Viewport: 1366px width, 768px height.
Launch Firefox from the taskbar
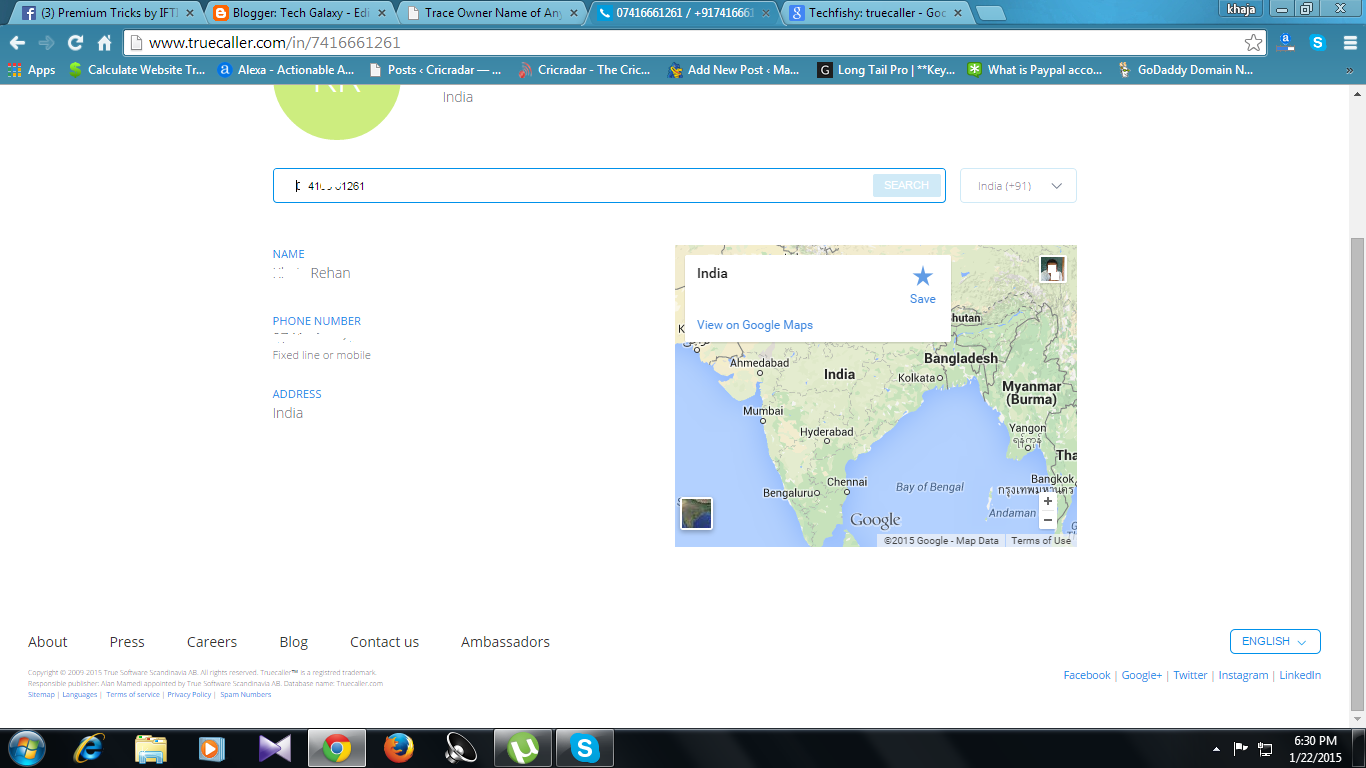click(398, 748)
